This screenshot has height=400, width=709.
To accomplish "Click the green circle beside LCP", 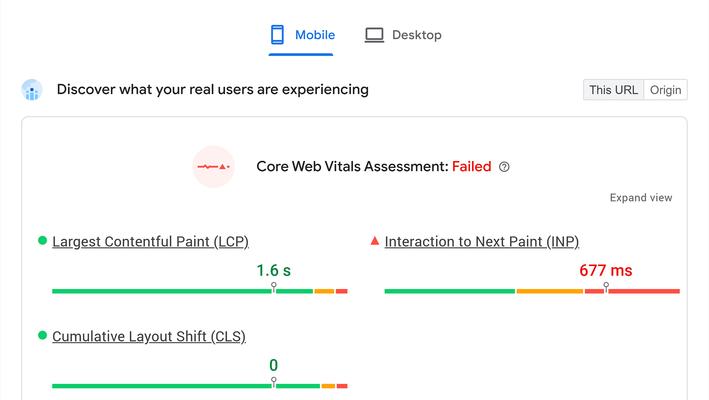I will pos(43,240).
